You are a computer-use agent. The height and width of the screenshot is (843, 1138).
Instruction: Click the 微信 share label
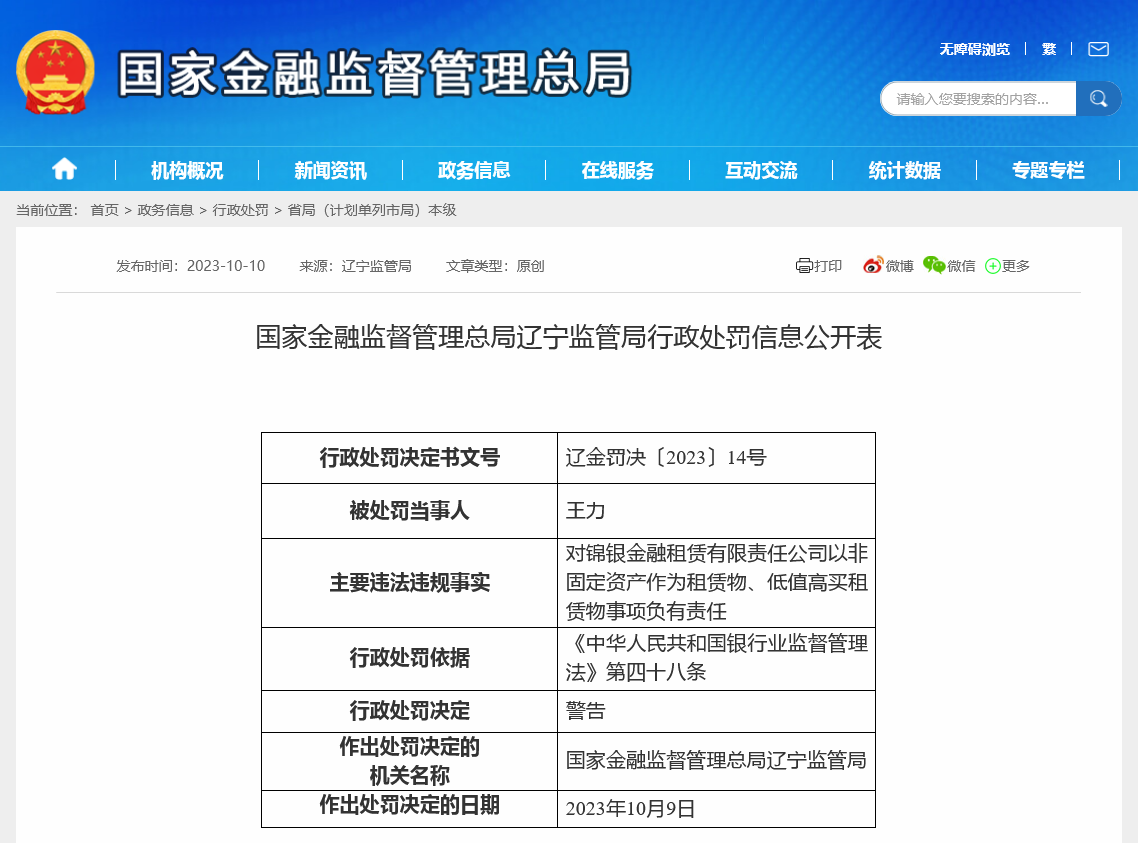coord(962,266)
